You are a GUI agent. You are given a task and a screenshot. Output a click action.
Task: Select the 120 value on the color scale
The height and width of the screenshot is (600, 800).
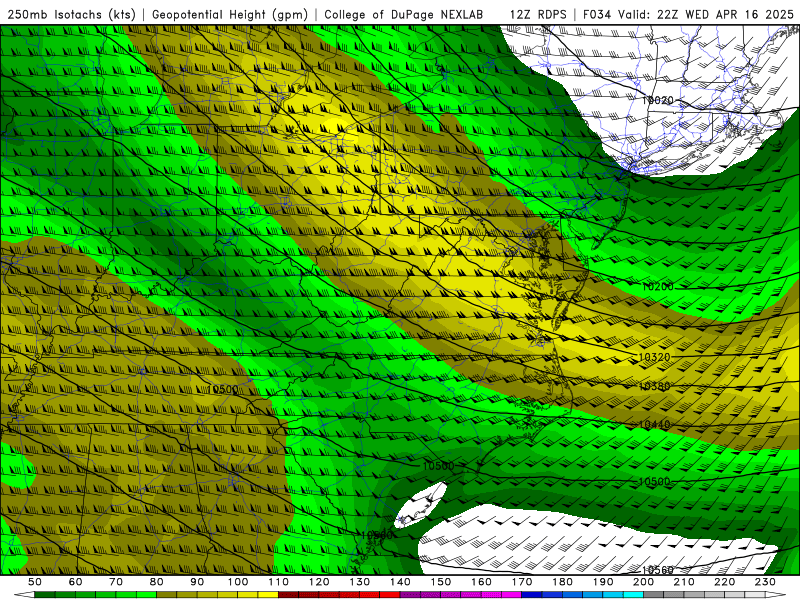pos(319,582)
